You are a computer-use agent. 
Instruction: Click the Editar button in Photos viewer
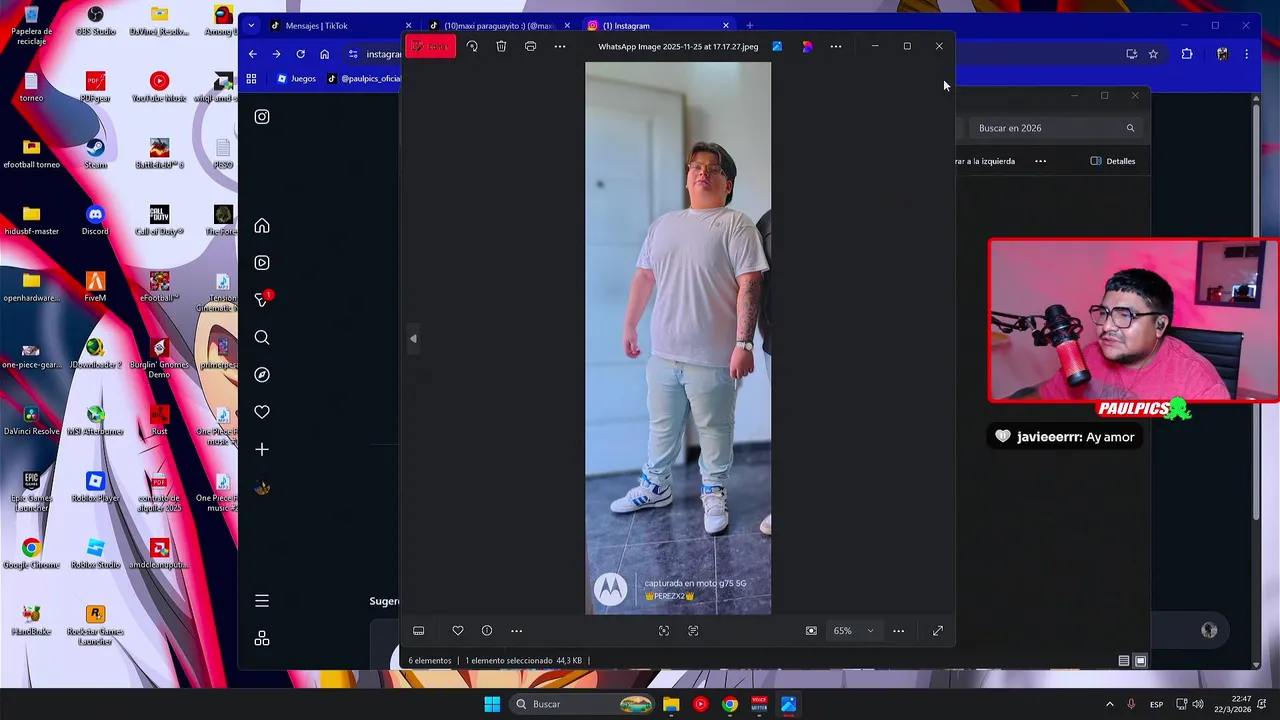click(x=431, y=46)
